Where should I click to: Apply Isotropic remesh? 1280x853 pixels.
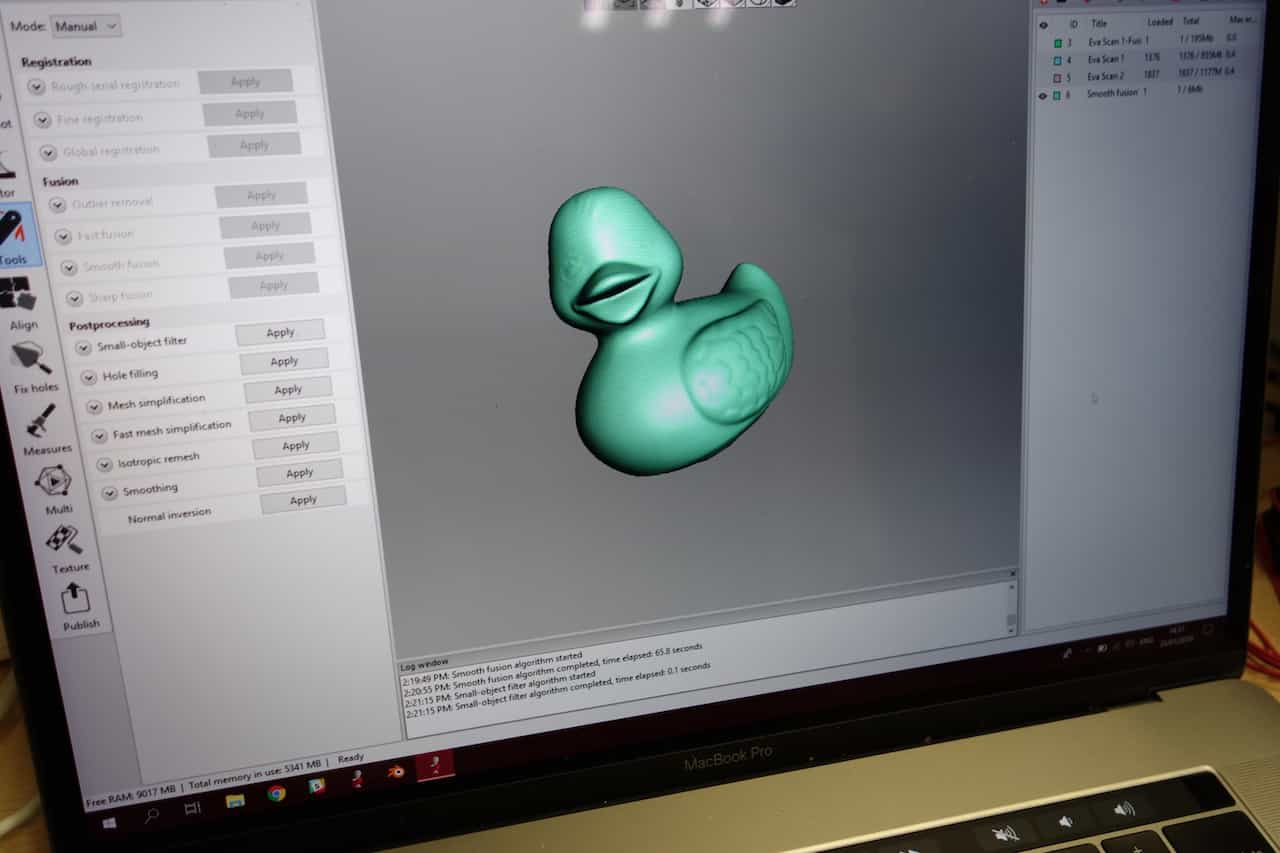296,445
